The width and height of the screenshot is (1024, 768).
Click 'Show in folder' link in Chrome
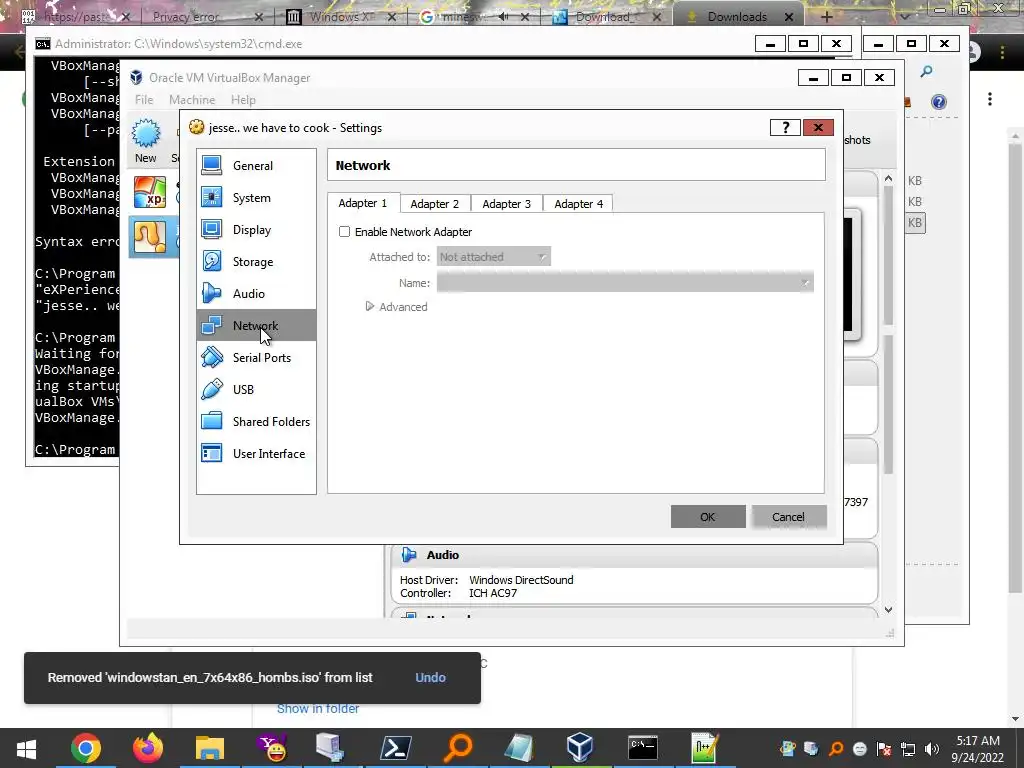click(x=318, y=709)
